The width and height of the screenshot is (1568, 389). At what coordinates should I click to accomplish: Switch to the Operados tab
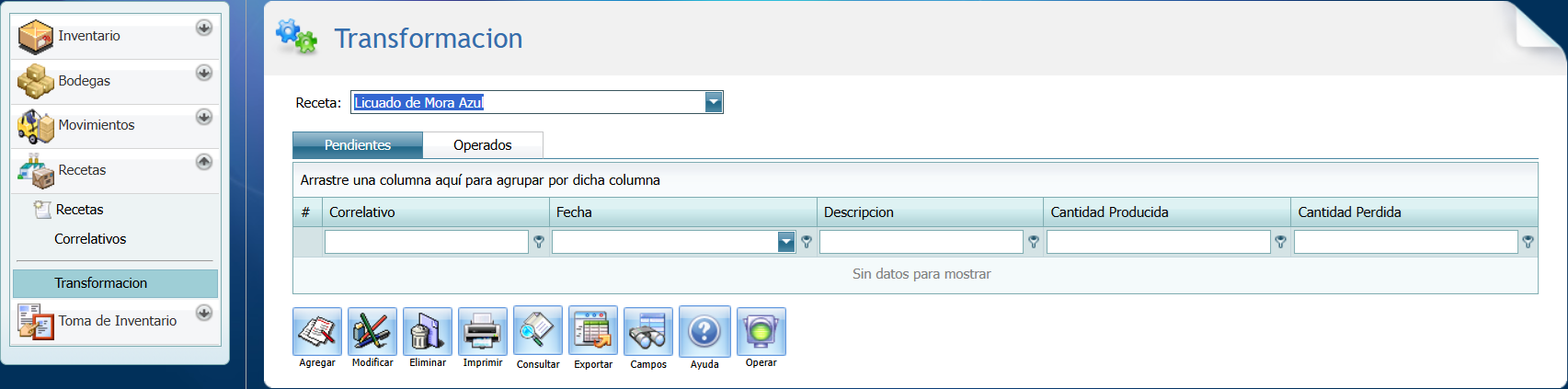coord(483,145)
